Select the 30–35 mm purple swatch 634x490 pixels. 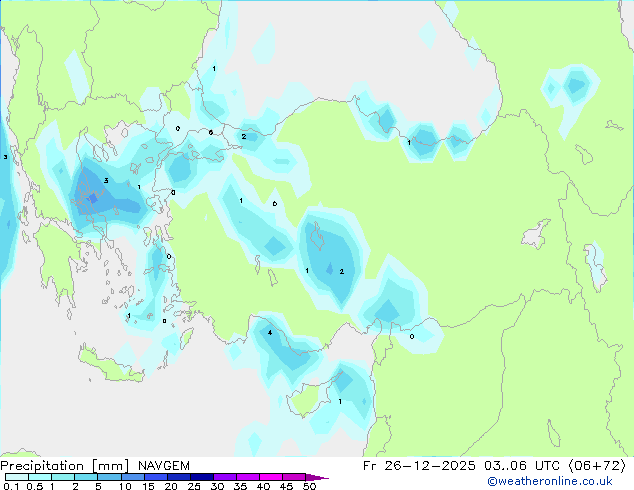coord(224,477)
